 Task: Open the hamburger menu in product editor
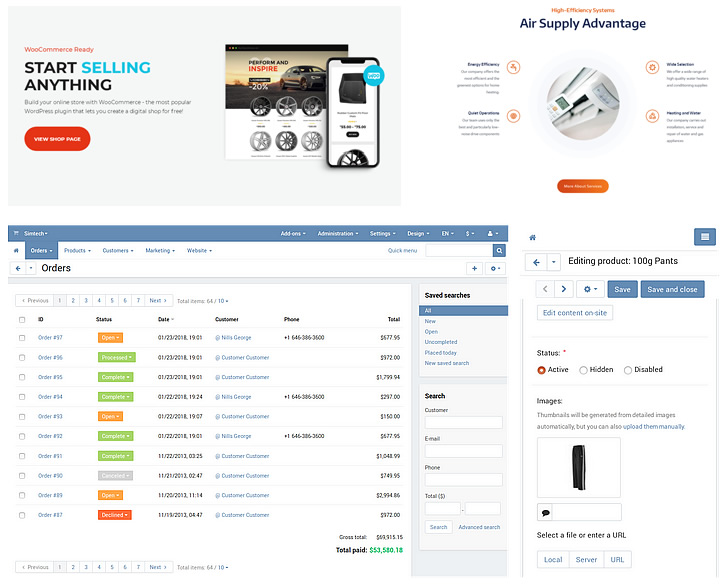pyautogui.click(x=706, y=237)
